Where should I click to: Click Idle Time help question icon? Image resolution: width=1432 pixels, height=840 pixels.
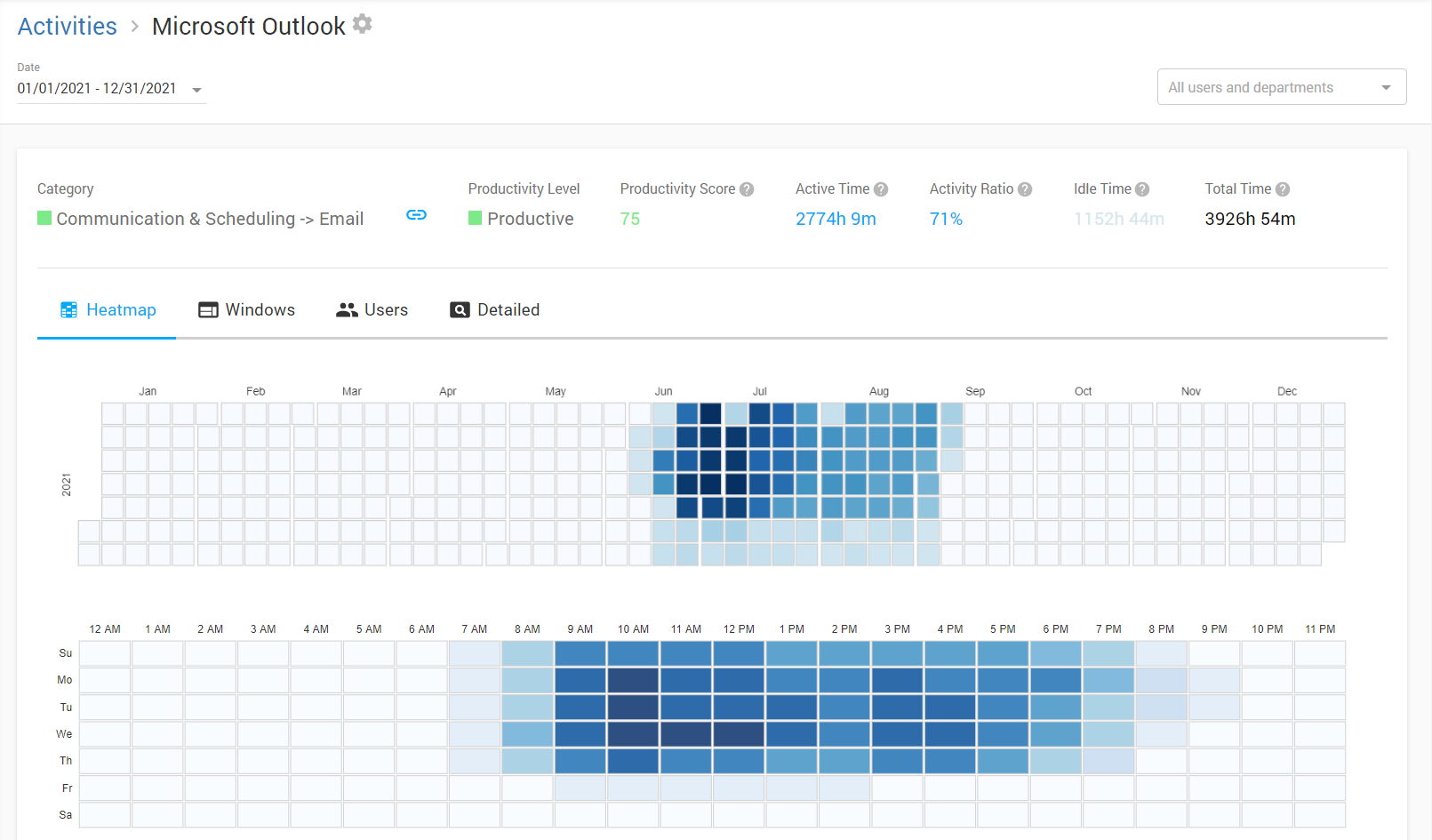tap(1142, 189)
